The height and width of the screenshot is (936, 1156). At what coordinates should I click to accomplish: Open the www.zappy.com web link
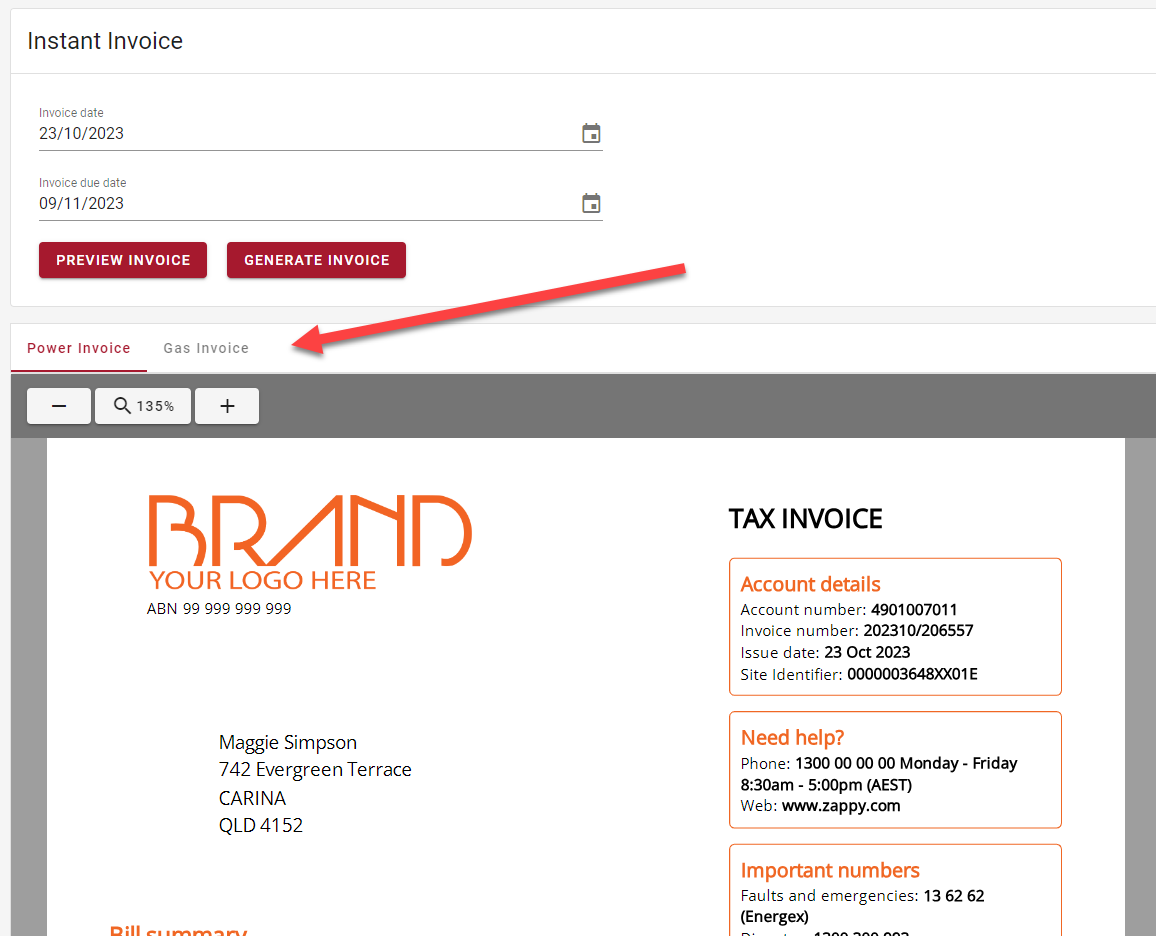[841, 806]
